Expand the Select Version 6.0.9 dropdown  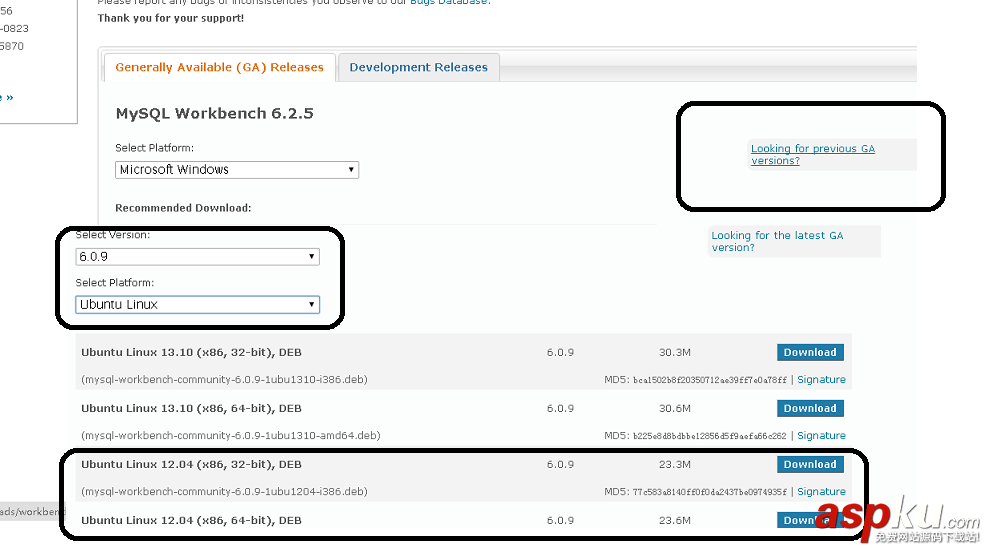tap(197, 256)
